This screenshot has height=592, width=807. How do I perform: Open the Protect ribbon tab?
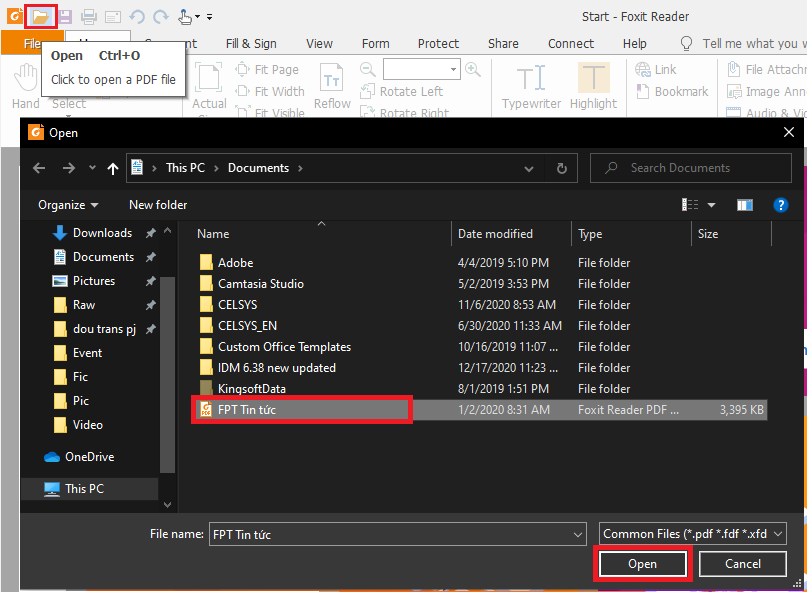click(438, 44)
